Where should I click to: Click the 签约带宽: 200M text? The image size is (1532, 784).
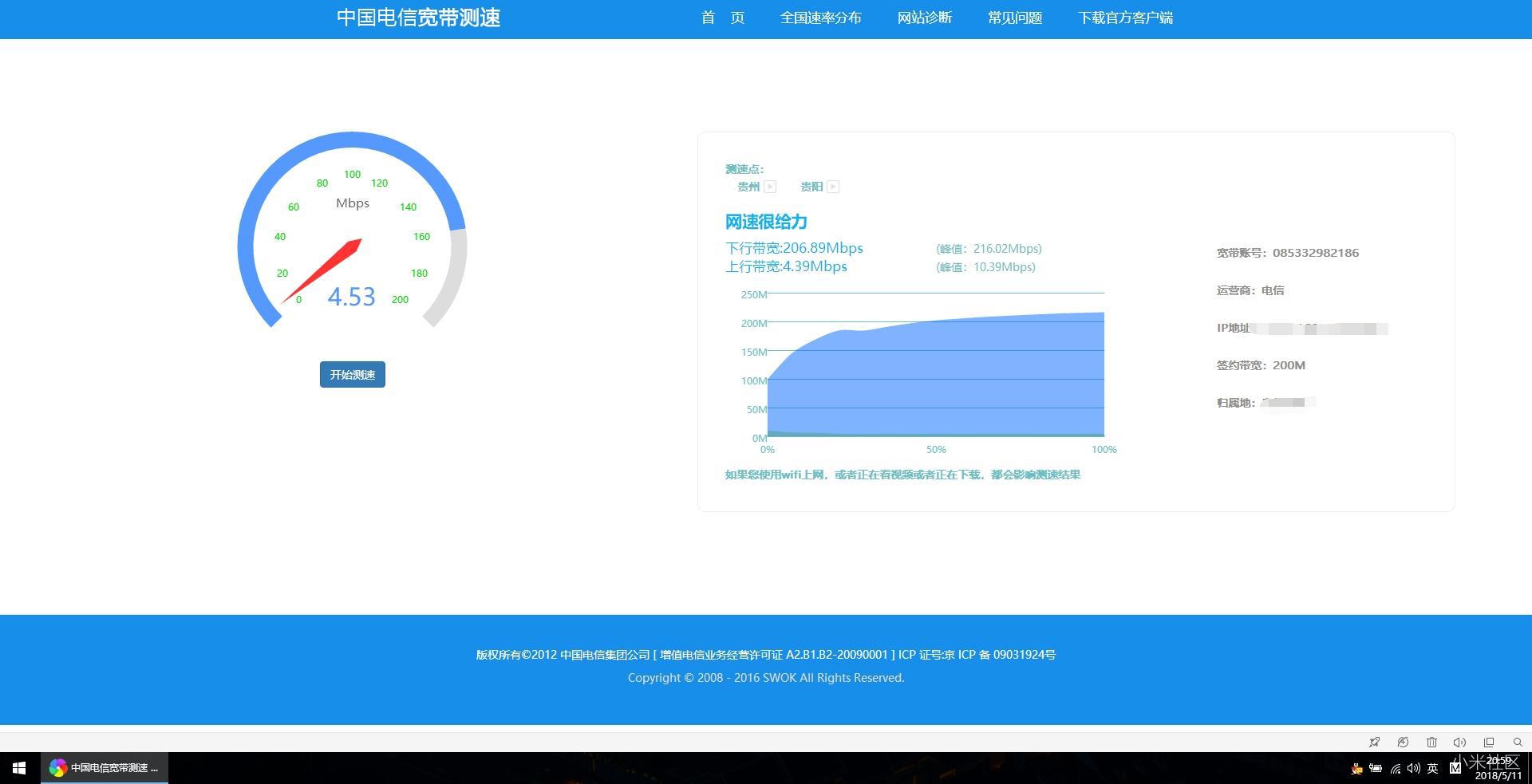(1261, 365)
